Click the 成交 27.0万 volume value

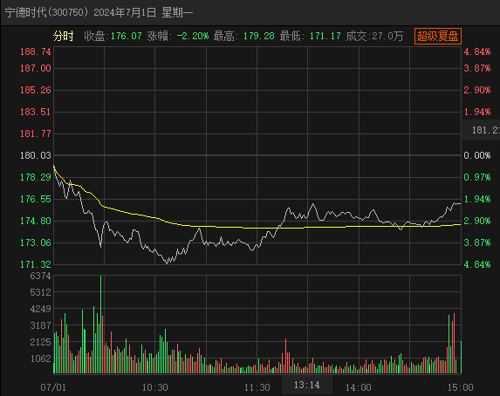point(387,36)
